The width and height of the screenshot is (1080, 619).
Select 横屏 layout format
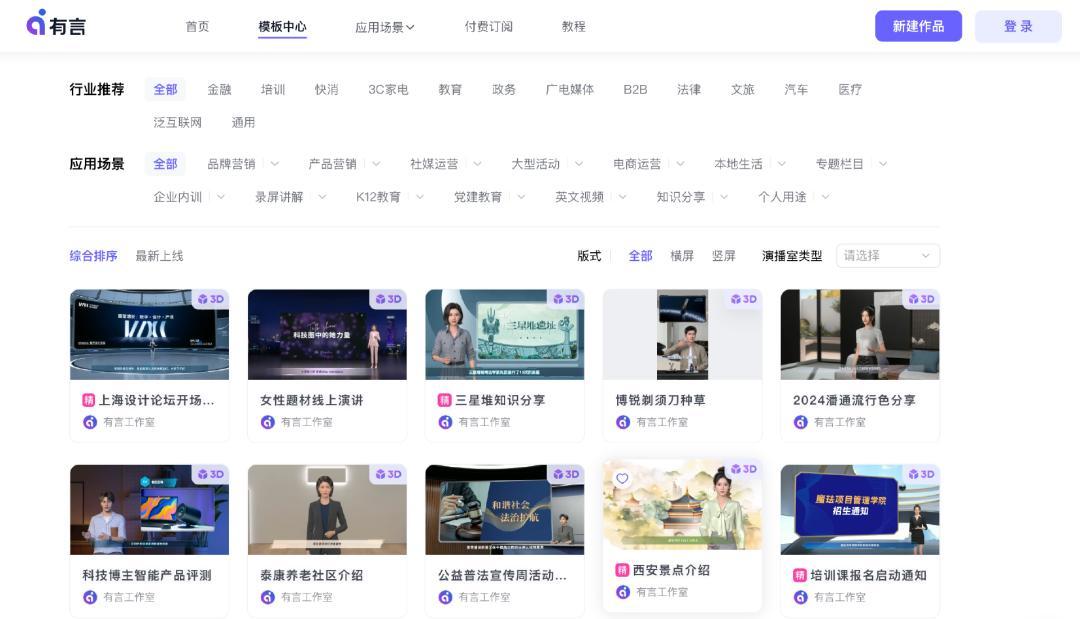pyautogui.click(x=682, y=256)
